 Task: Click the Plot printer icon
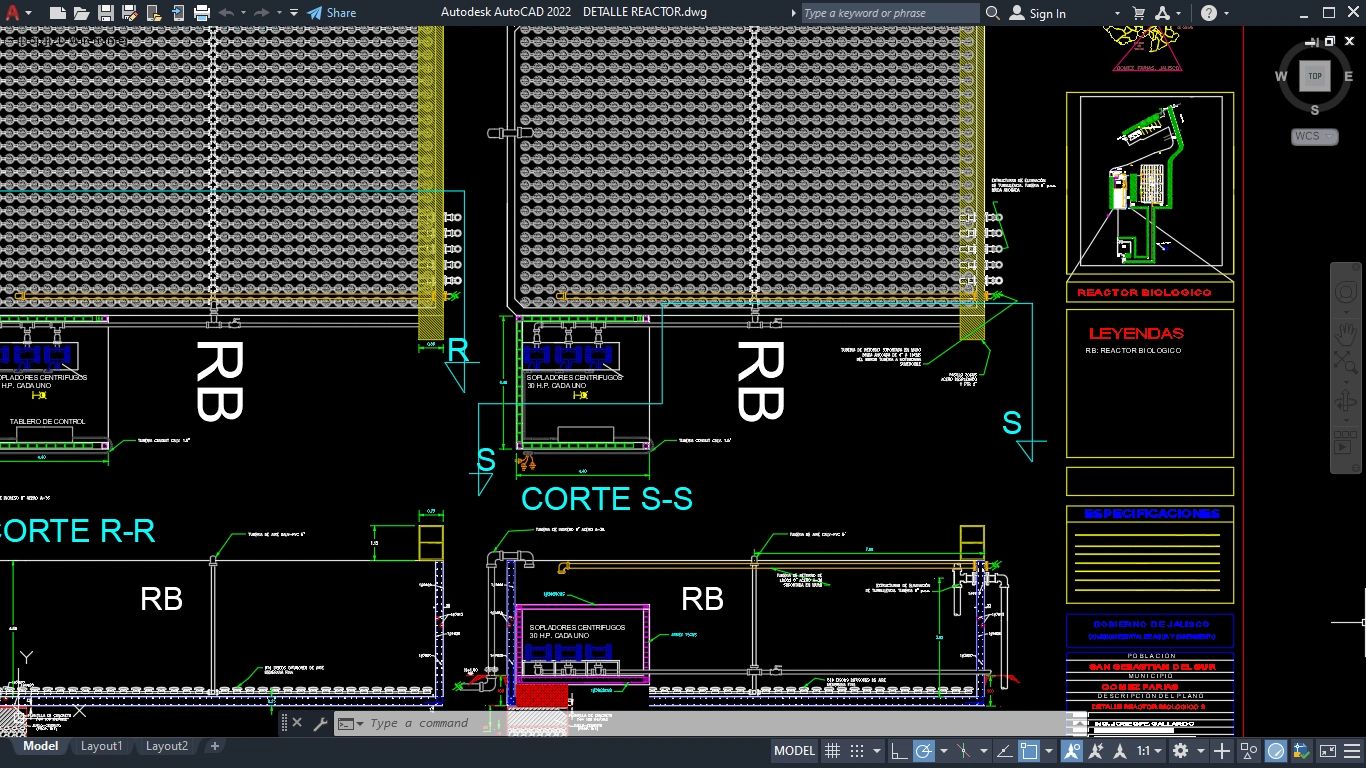click(202, 13)
